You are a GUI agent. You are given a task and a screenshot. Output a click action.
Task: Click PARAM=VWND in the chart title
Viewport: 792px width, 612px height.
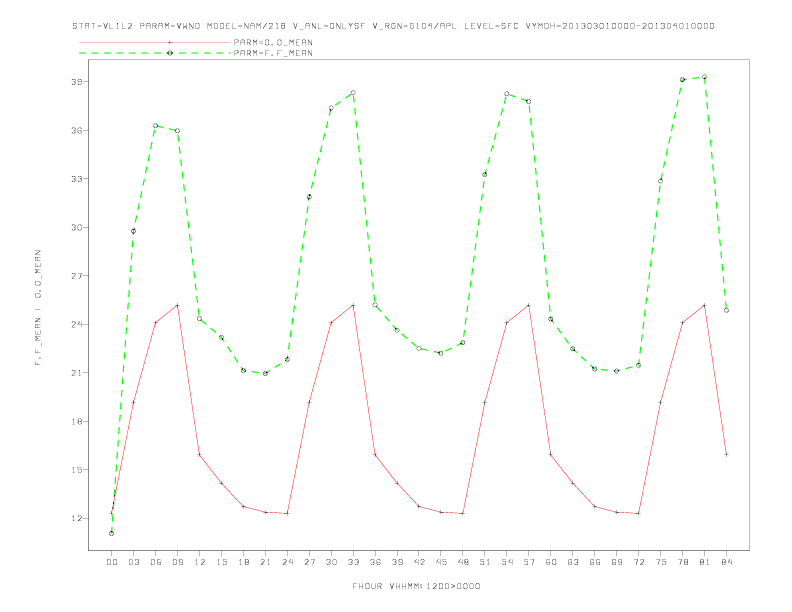pyautogui.click(x=170, y=26)
